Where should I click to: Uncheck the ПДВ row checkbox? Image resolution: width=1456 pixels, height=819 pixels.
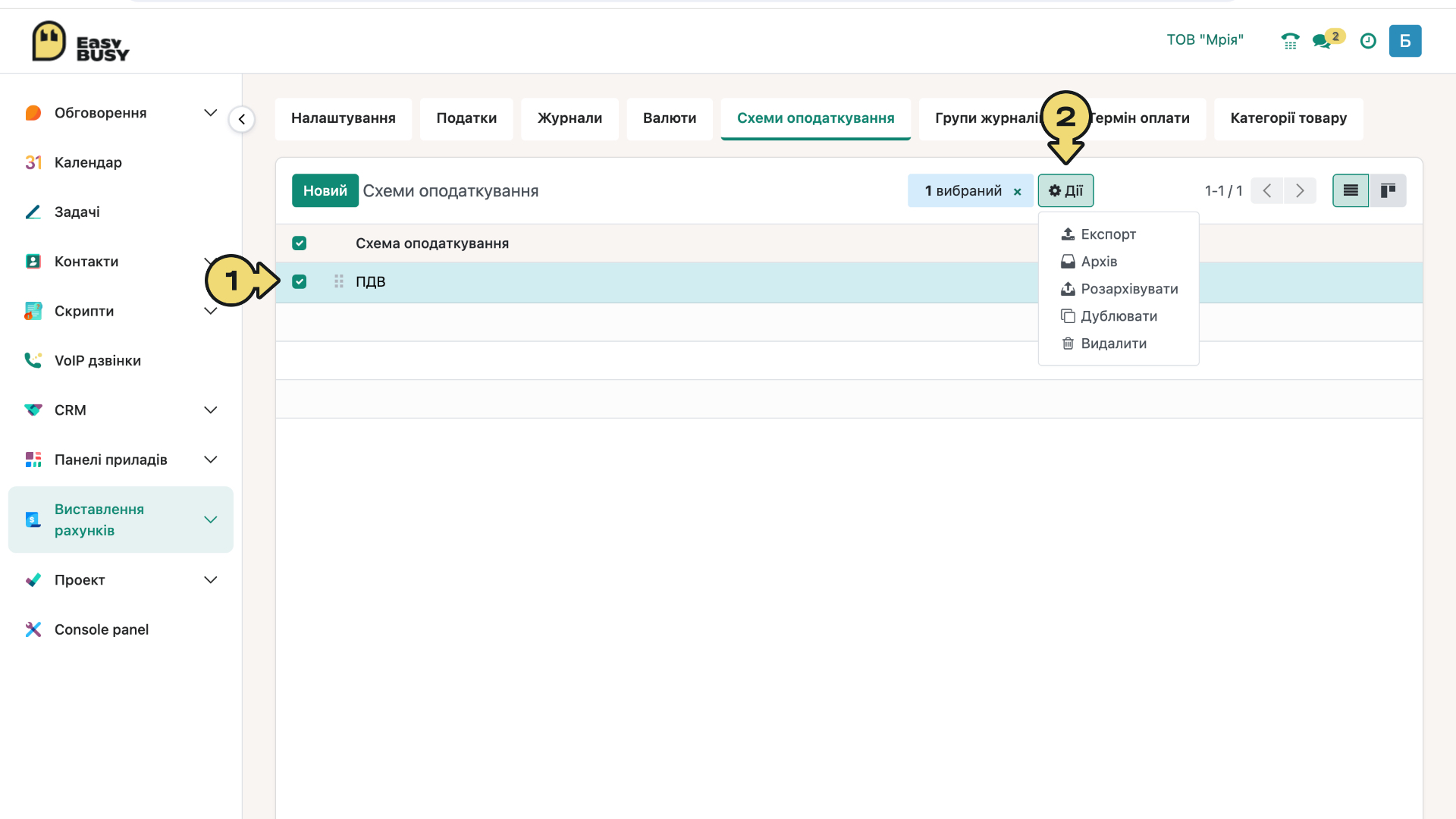[x=300, y=281]
